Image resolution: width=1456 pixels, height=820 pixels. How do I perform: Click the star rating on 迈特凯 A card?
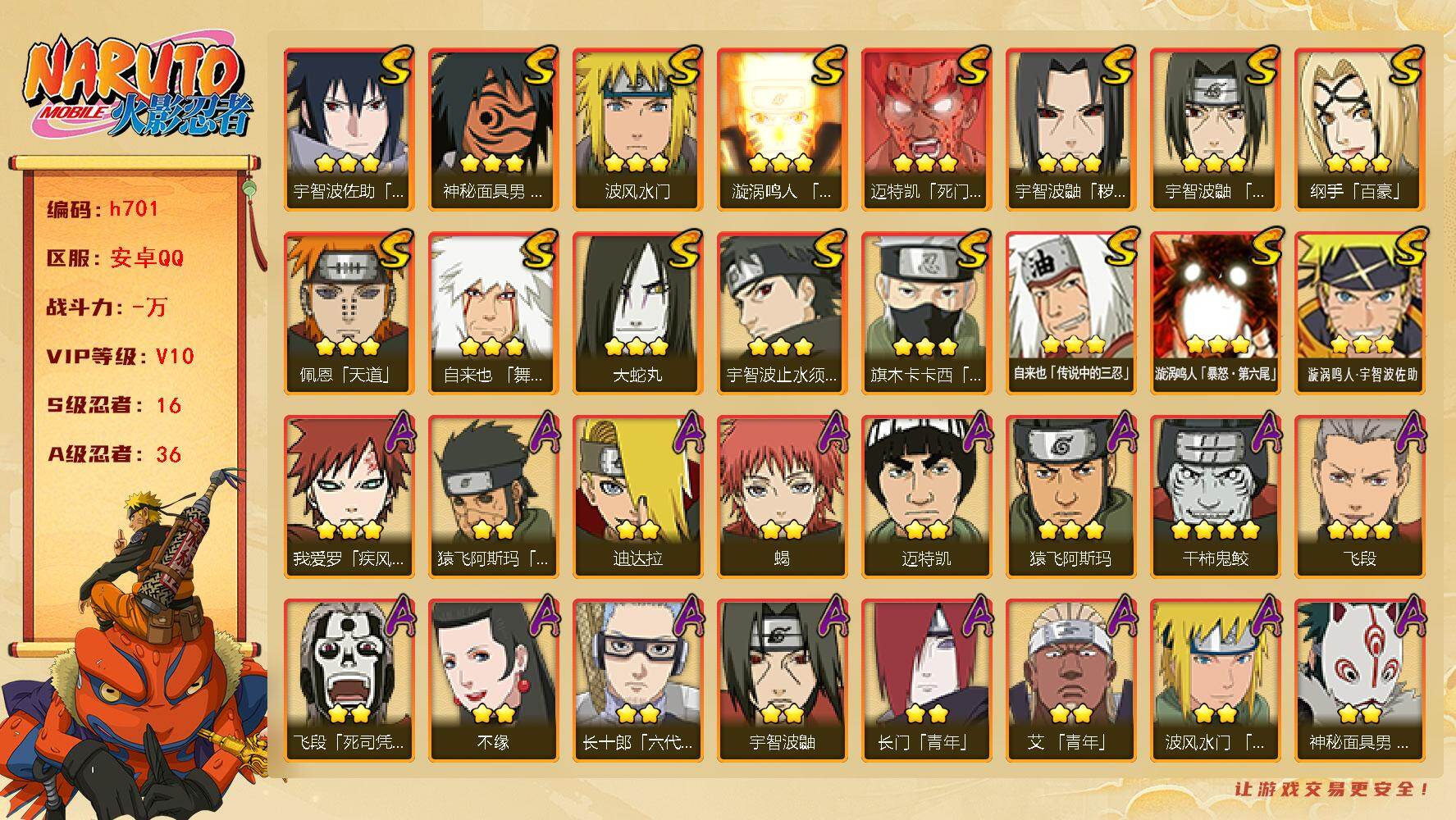point(925,530)
